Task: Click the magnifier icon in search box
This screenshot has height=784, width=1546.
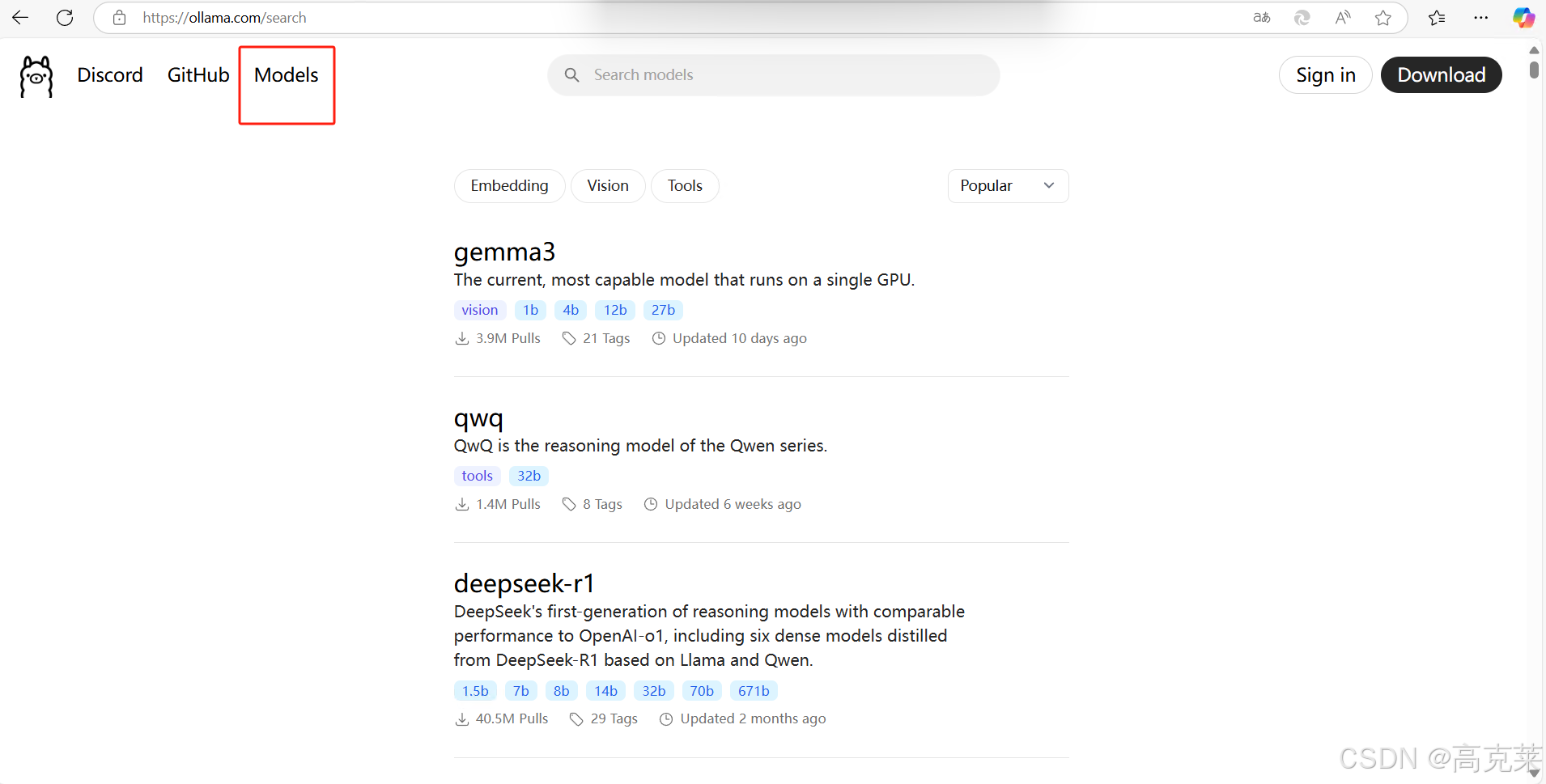Action: pyautogui.click(x=571, y=74)
